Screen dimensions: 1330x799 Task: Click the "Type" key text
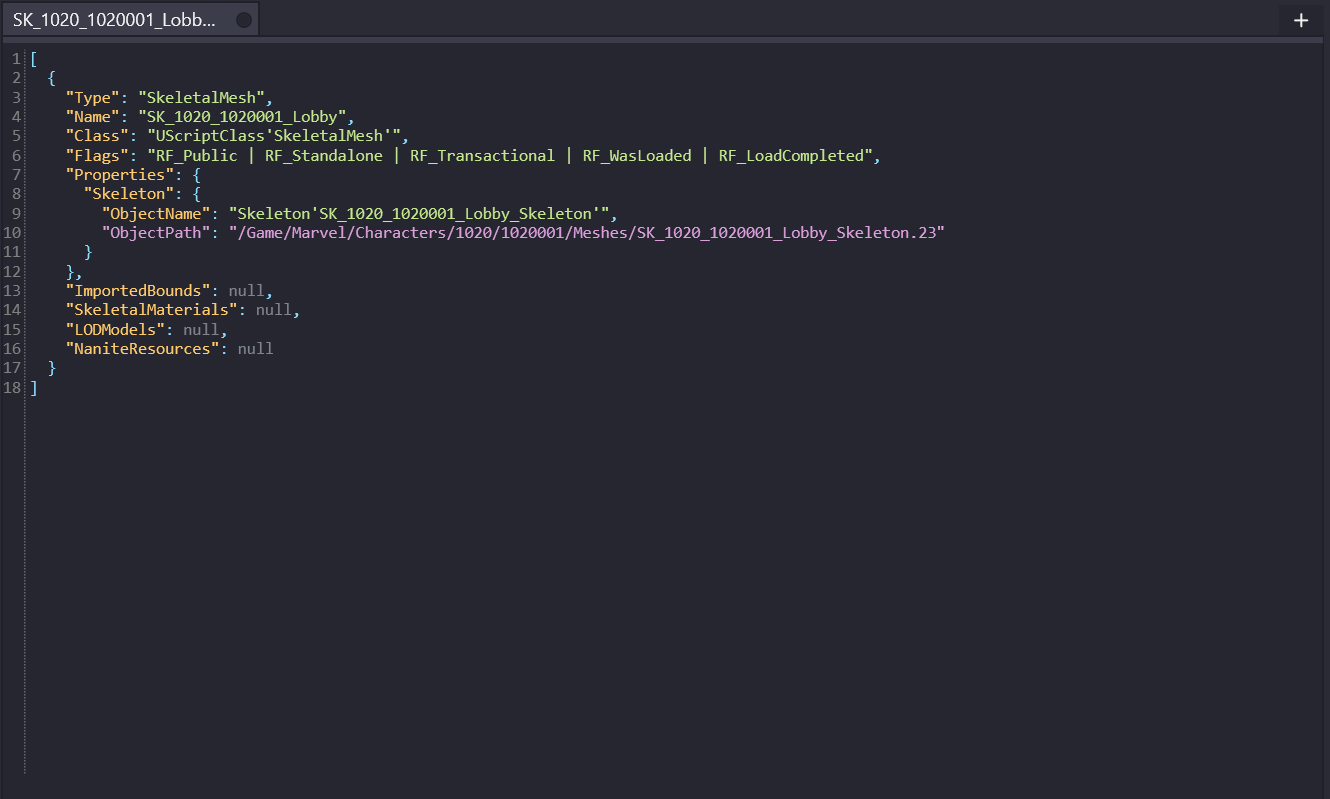94,97
